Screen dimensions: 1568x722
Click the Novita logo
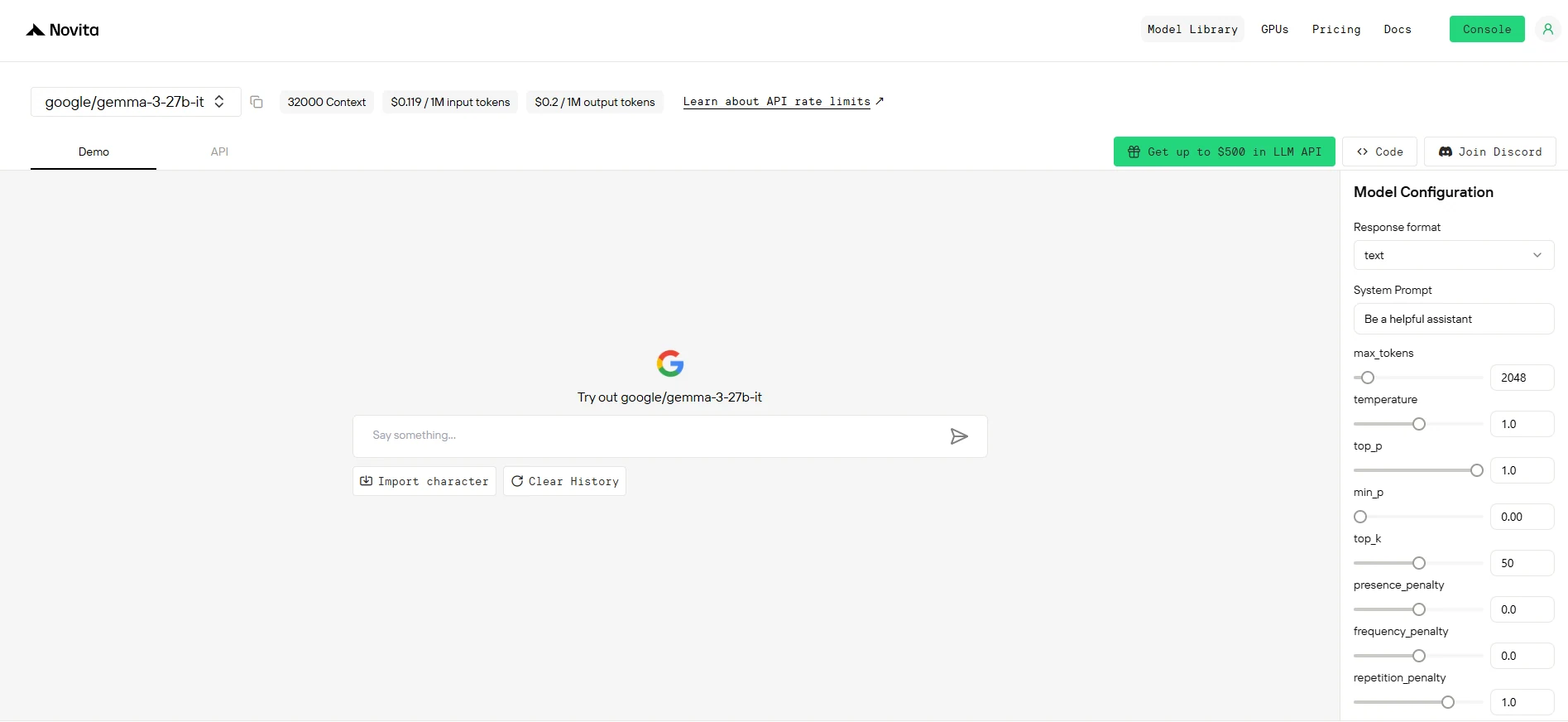click(x=62, y=30)
